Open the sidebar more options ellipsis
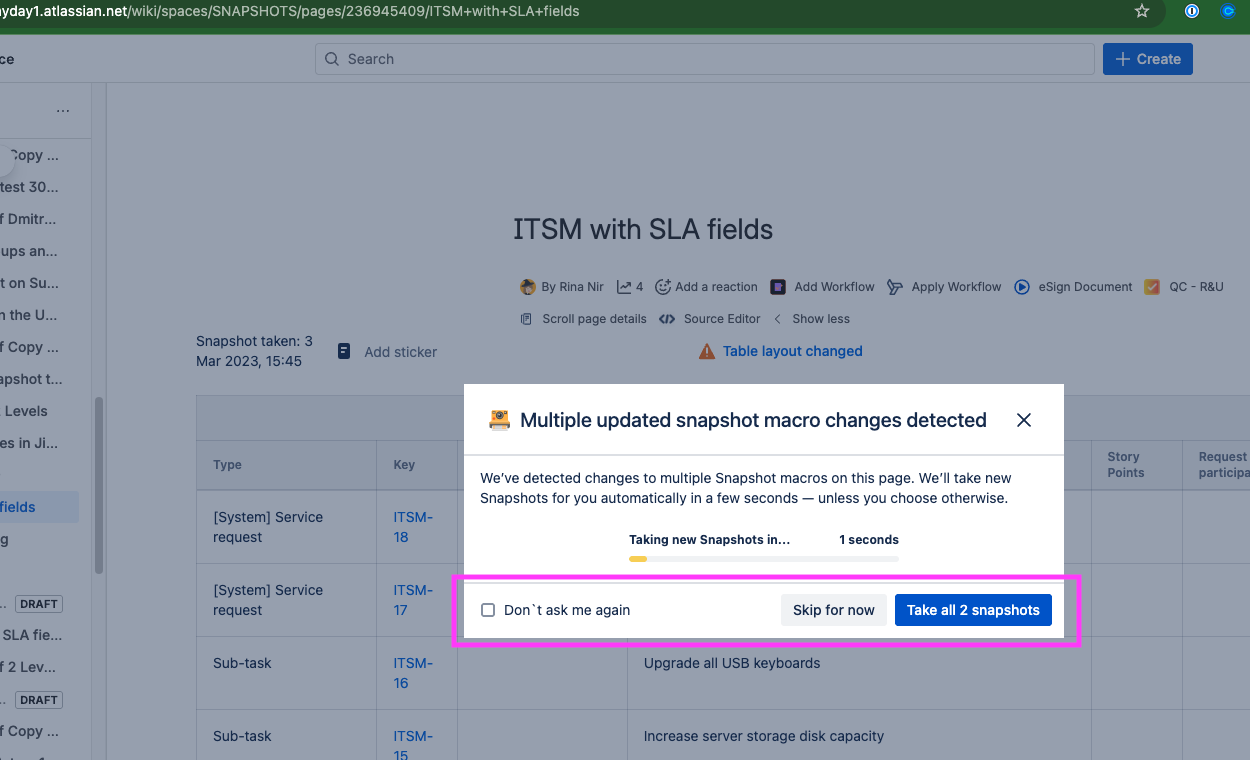 (x=63, y=110)
